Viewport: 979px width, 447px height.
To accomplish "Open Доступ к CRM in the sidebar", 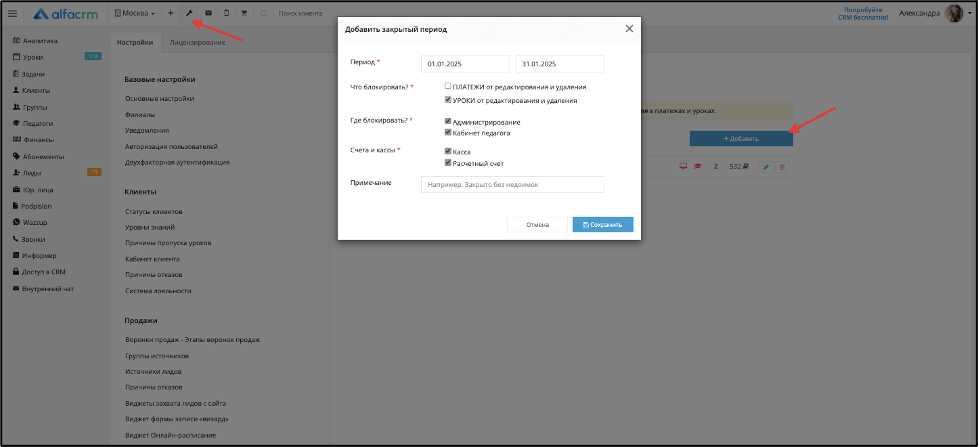I will click(44, 272).
